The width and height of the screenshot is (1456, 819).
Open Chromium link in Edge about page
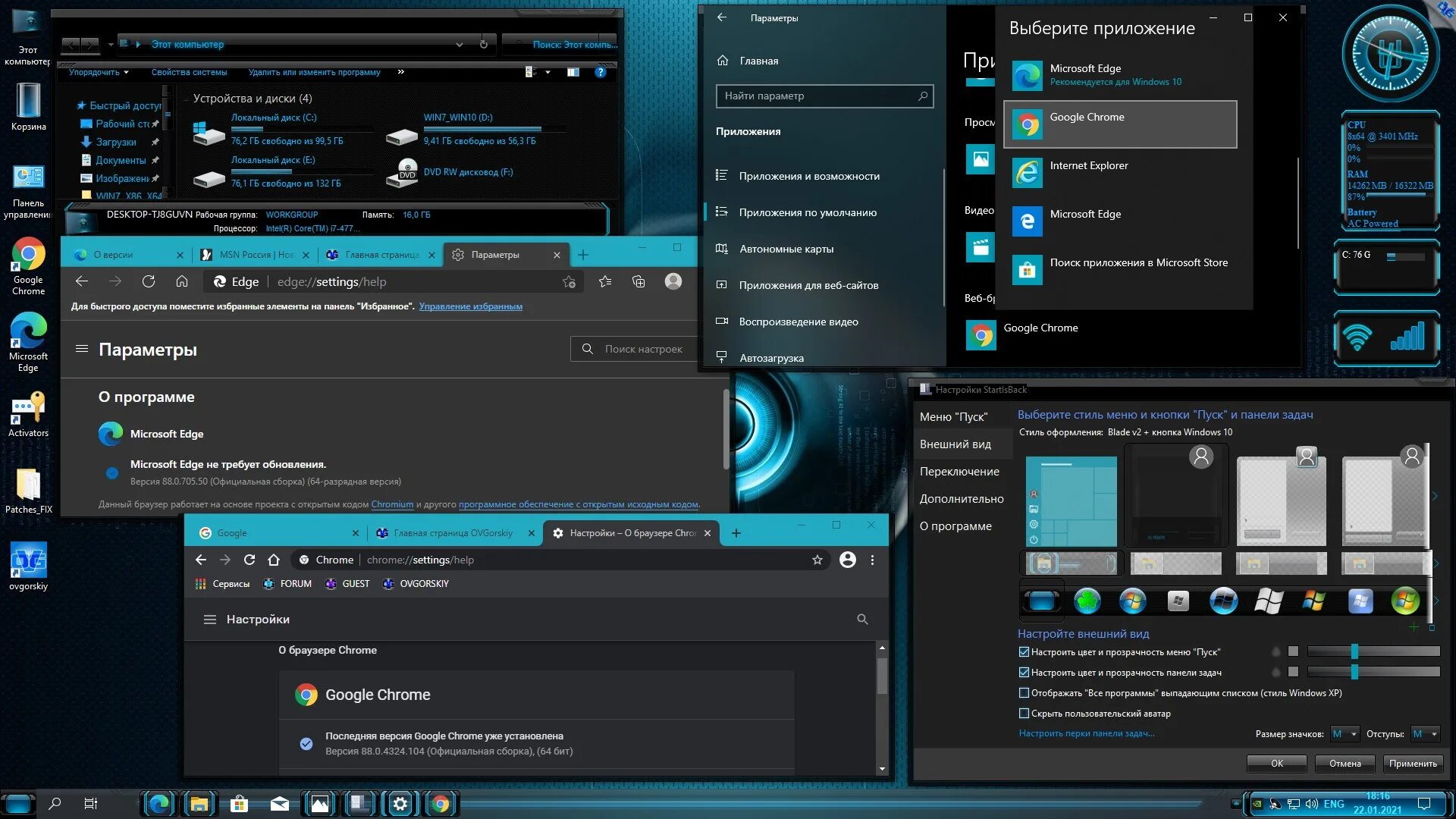[x=392, y=504]
